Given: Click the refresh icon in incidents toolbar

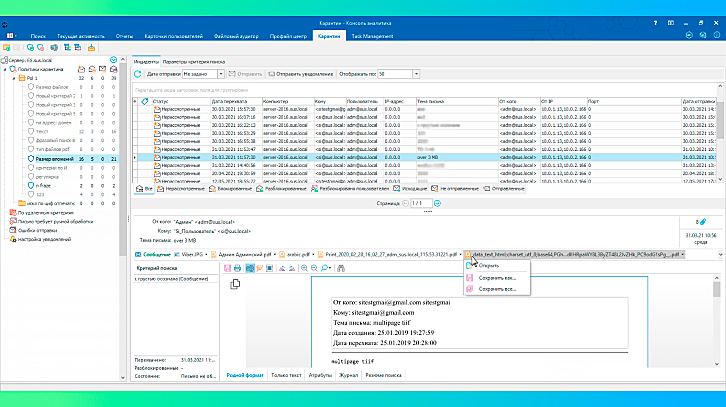Looking at the screenshot, I should pos(138,74).
